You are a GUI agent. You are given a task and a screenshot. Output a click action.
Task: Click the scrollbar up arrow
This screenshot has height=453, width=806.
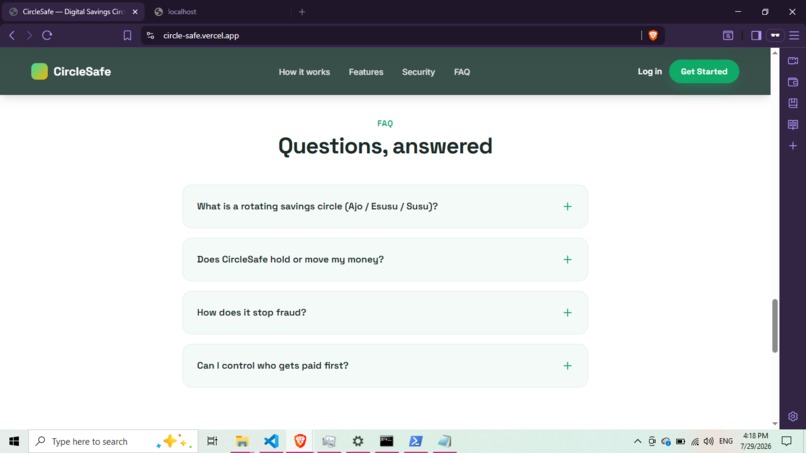tap(775, 52)
